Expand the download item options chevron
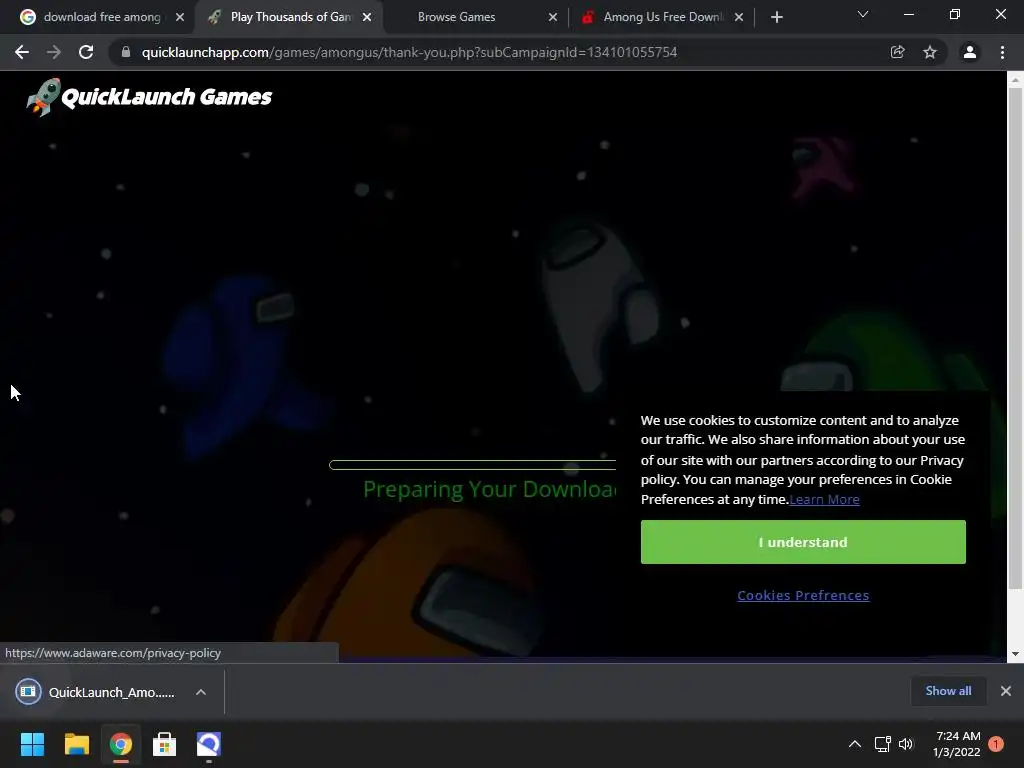1024x768 pixels. click(201, 692)
